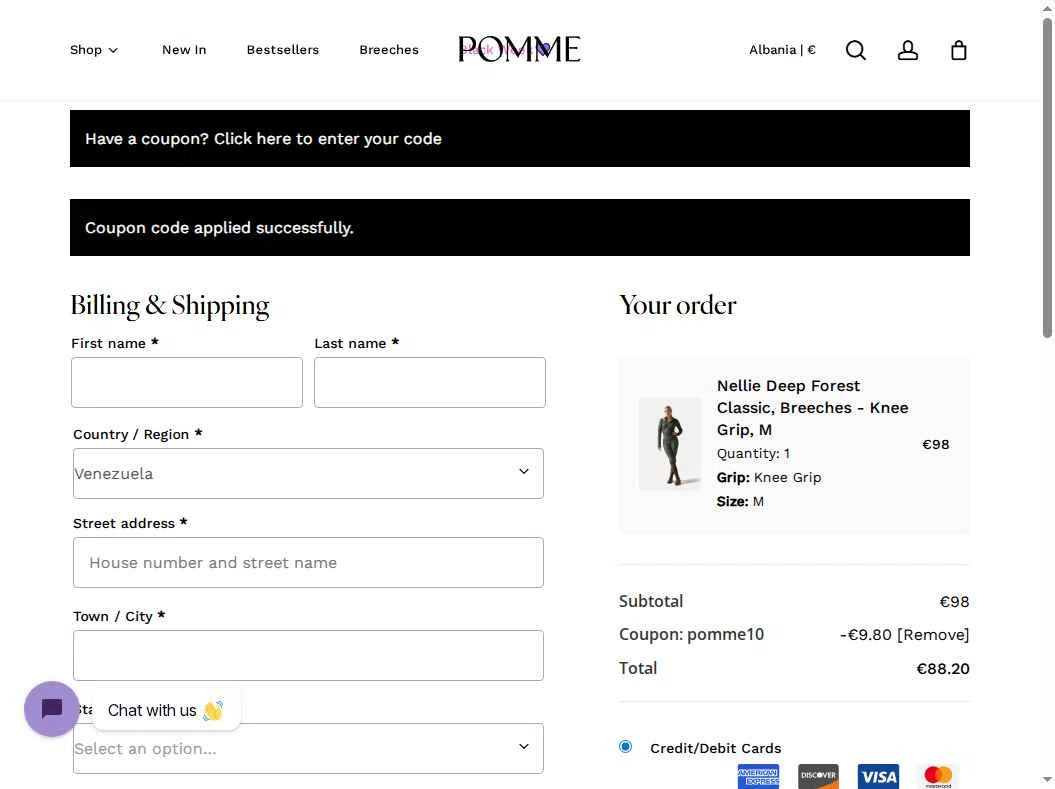Click 'Have a coupon?' enter code banner

(x=519, y=139)
